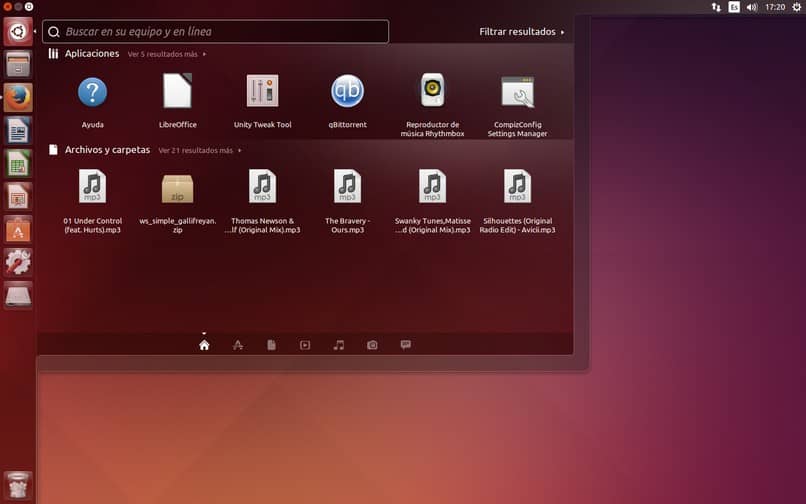The width and height of the screenshot is (806, 504).
Task: Open the system session gear menu
Action: (797, 7)
